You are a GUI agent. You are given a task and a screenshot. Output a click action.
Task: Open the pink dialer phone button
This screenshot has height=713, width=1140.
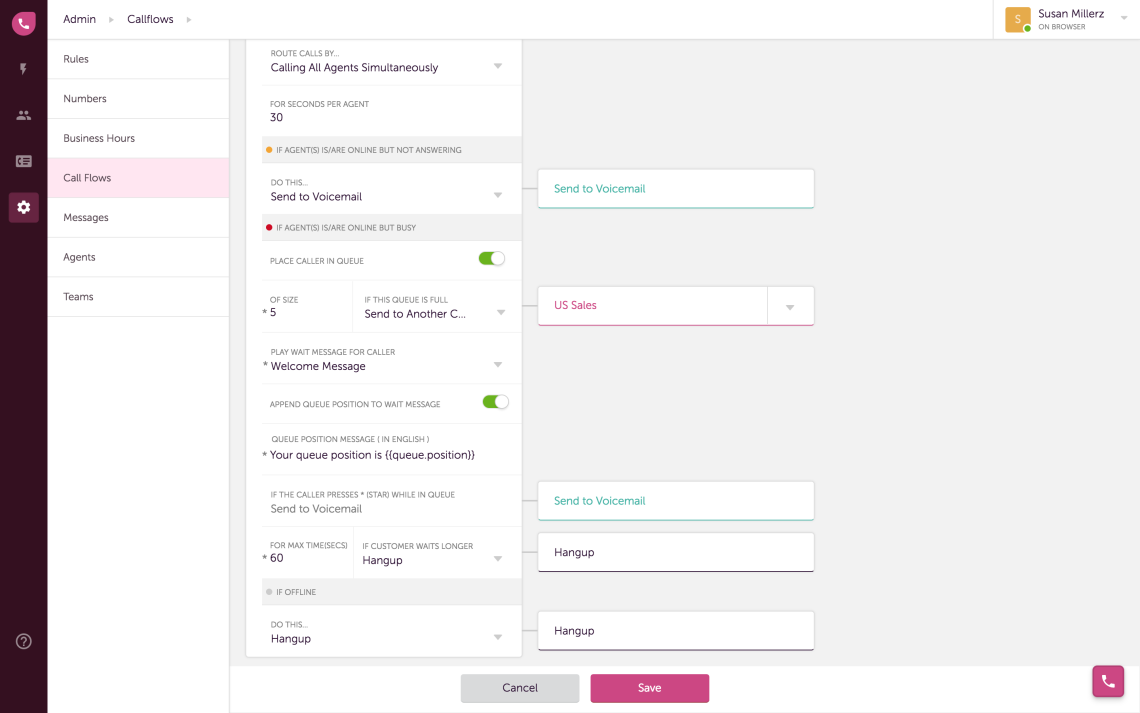point(1107,681)
